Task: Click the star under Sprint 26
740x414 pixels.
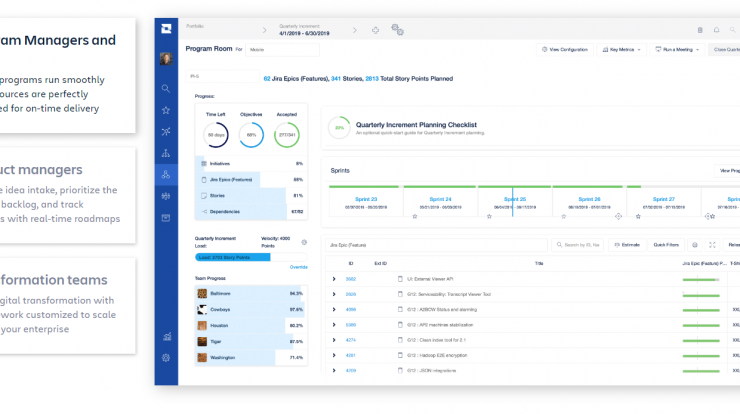Action: click(x=563, y=216)
